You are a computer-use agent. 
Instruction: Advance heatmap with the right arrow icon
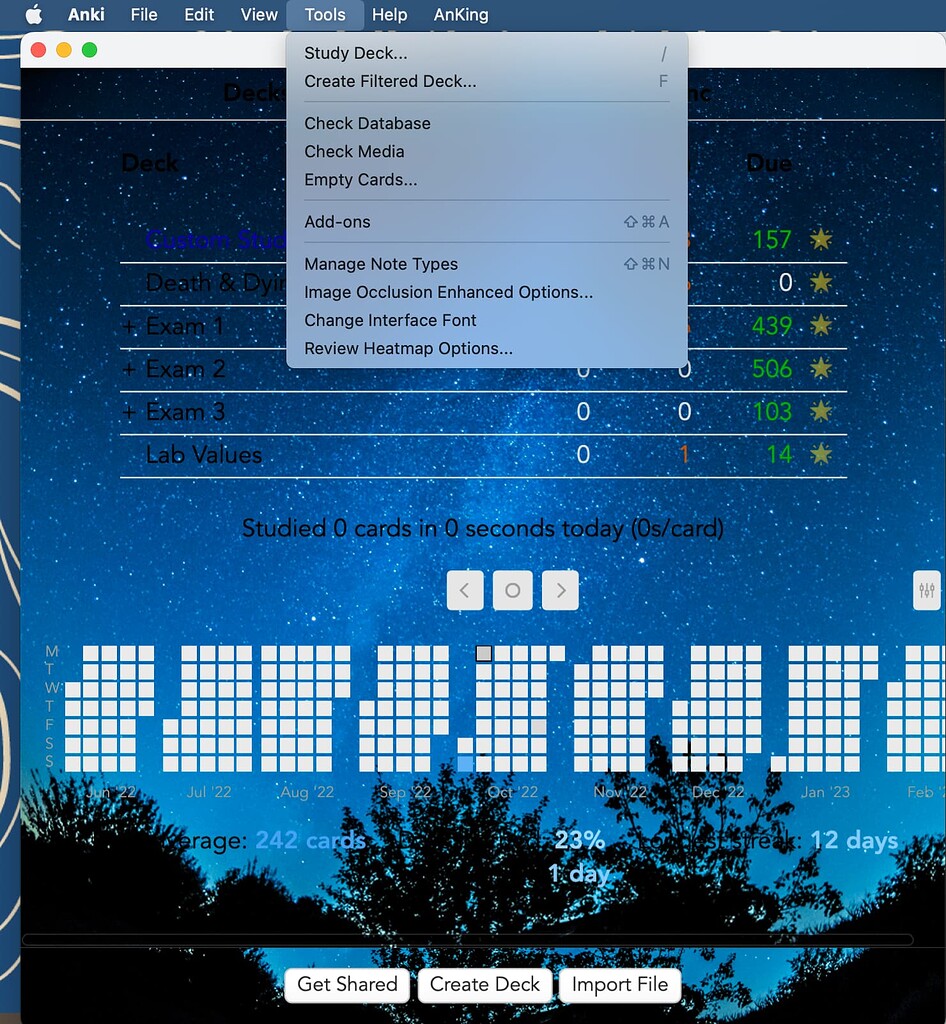click(560, 590)
